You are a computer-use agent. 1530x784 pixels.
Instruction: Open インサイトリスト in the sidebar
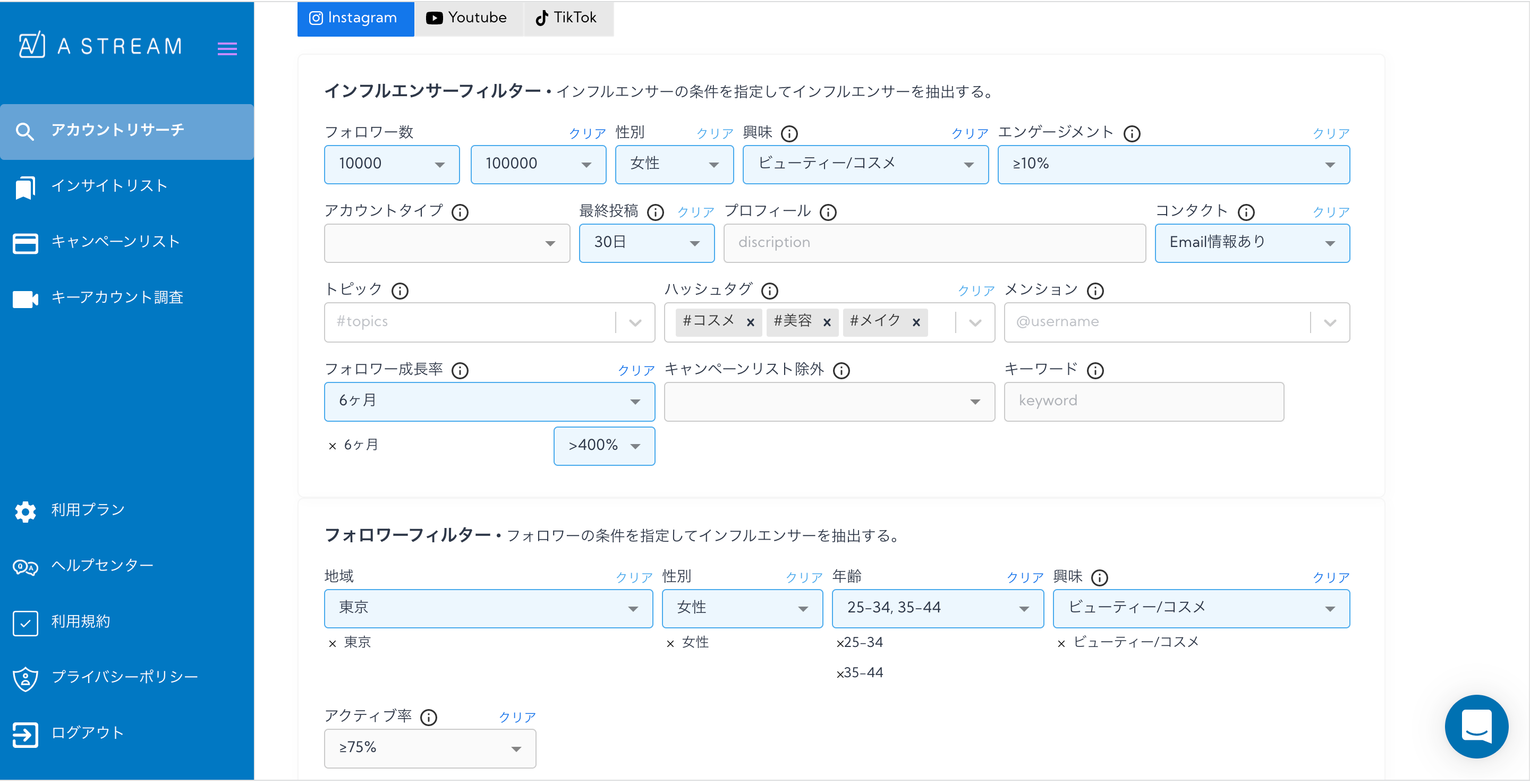[109, 186]
